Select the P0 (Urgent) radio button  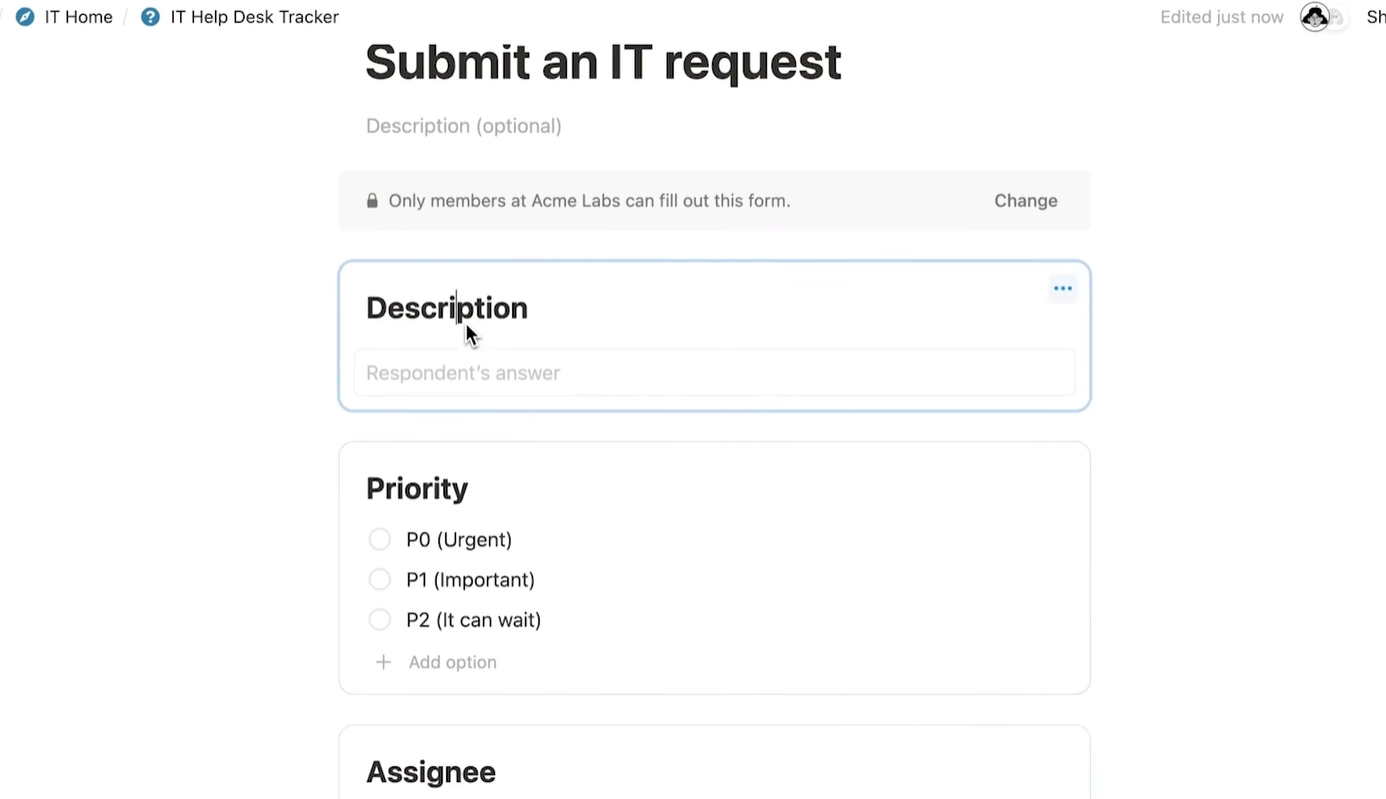pos(380,540)
